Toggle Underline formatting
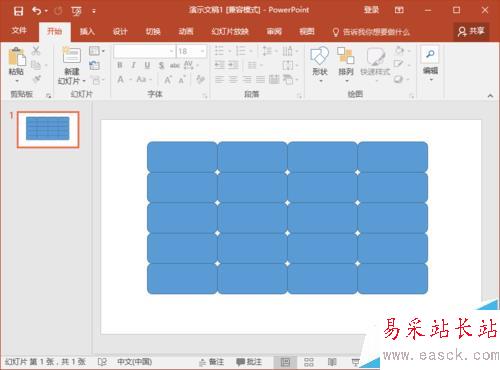 [147, 65]
